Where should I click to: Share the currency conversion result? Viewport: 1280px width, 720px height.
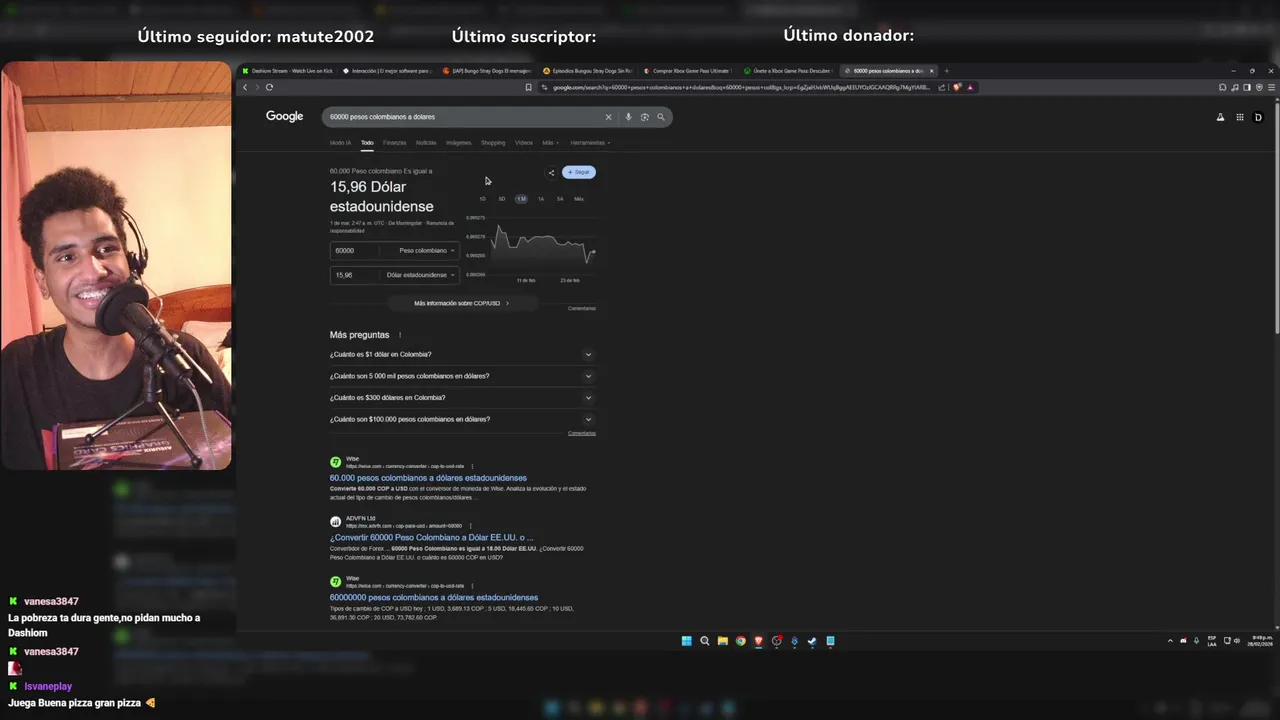[551, 172]
